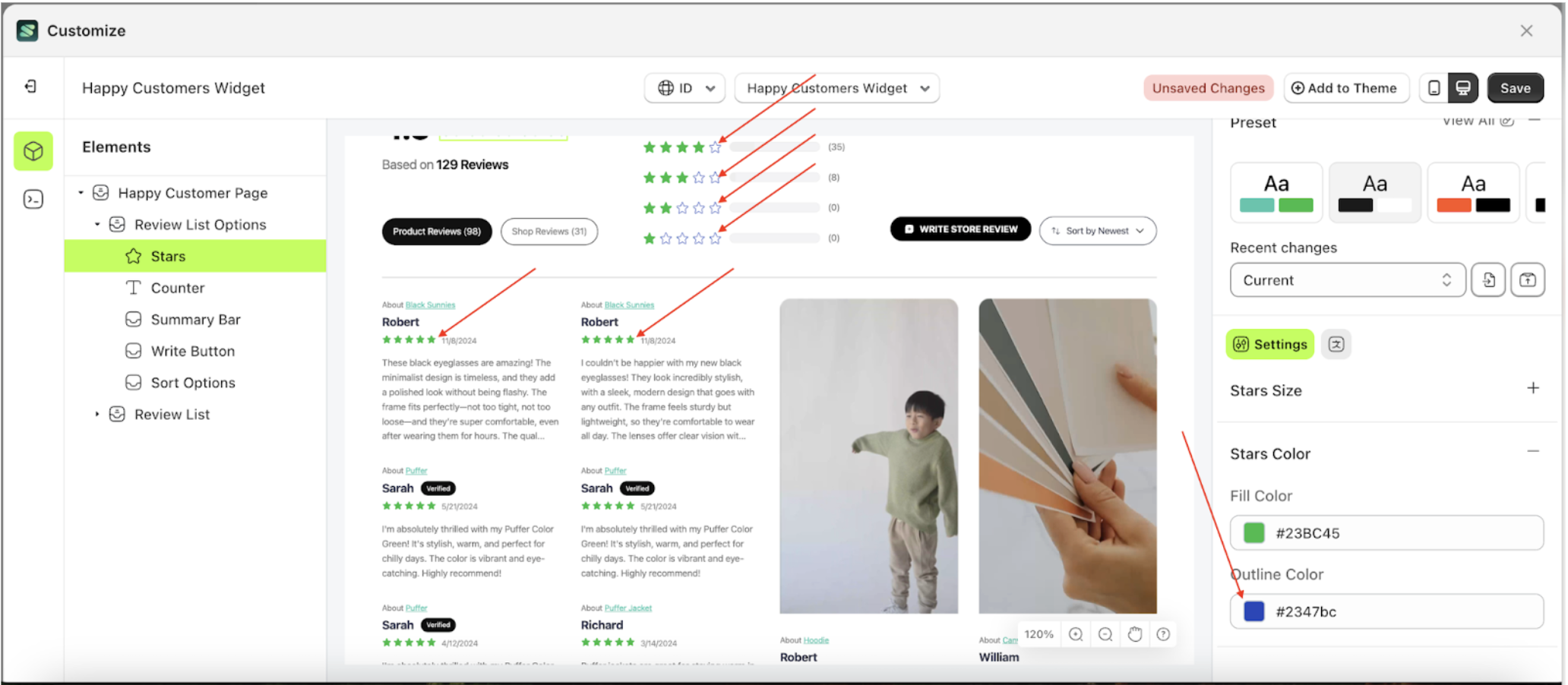
Task: Expand the Stars Size section
Action: click(1533, 389)
